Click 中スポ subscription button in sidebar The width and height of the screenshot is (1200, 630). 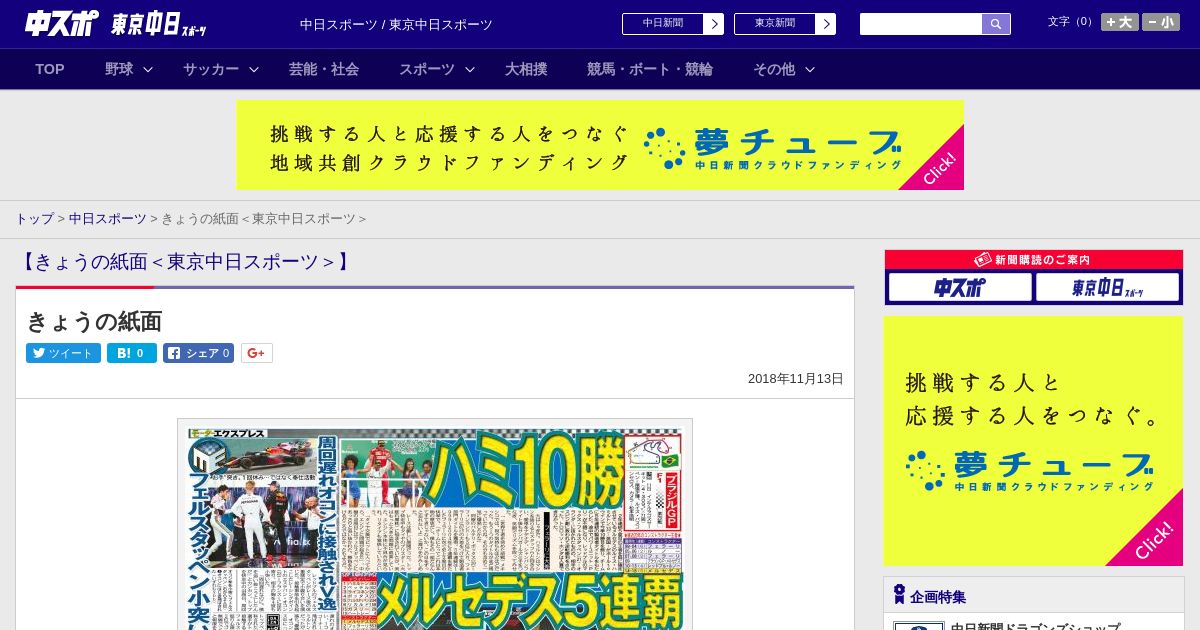click(x=960, y=288)
